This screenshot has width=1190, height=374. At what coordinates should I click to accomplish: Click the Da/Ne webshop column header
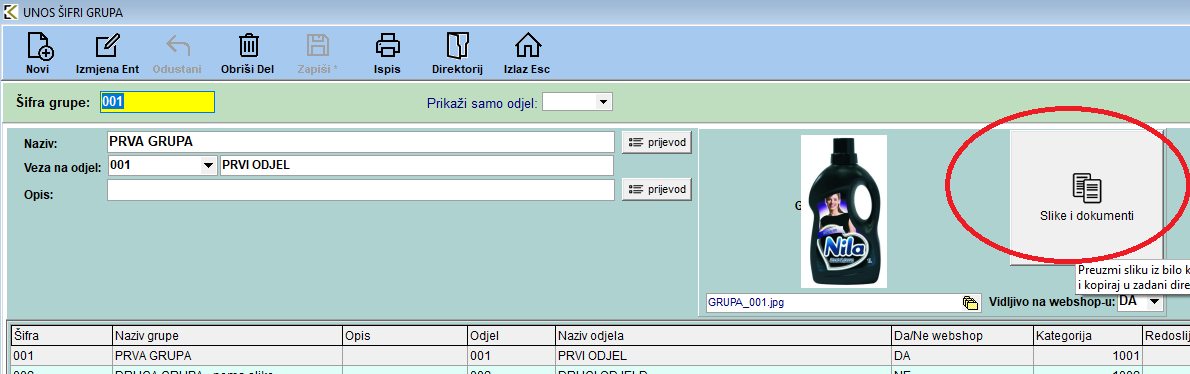point(962,336)
